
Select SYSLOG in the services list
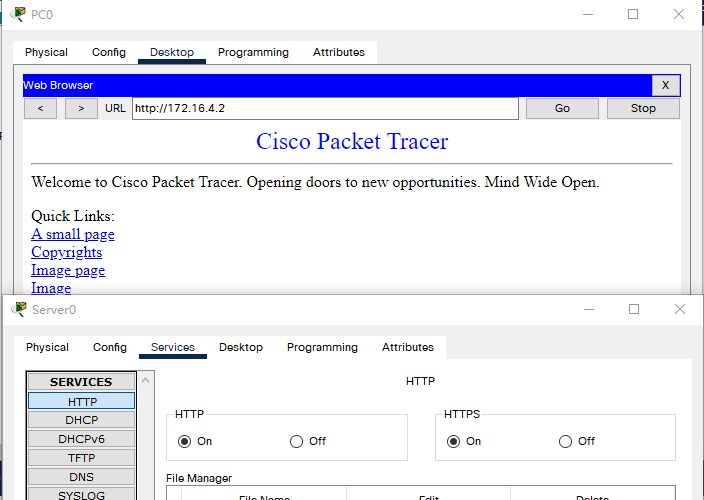82,495
